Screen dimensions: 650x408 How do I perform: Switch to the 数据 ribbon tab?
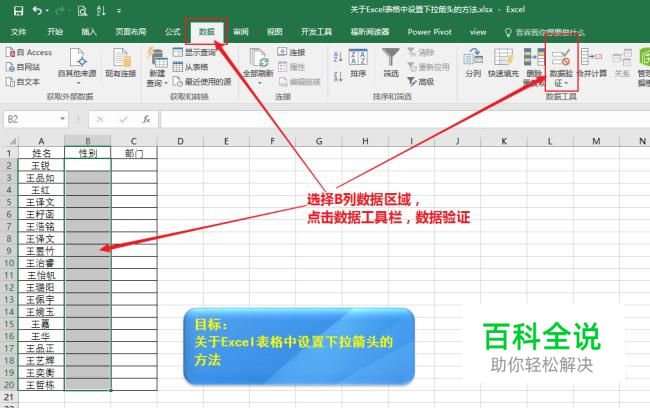(206, 32)
